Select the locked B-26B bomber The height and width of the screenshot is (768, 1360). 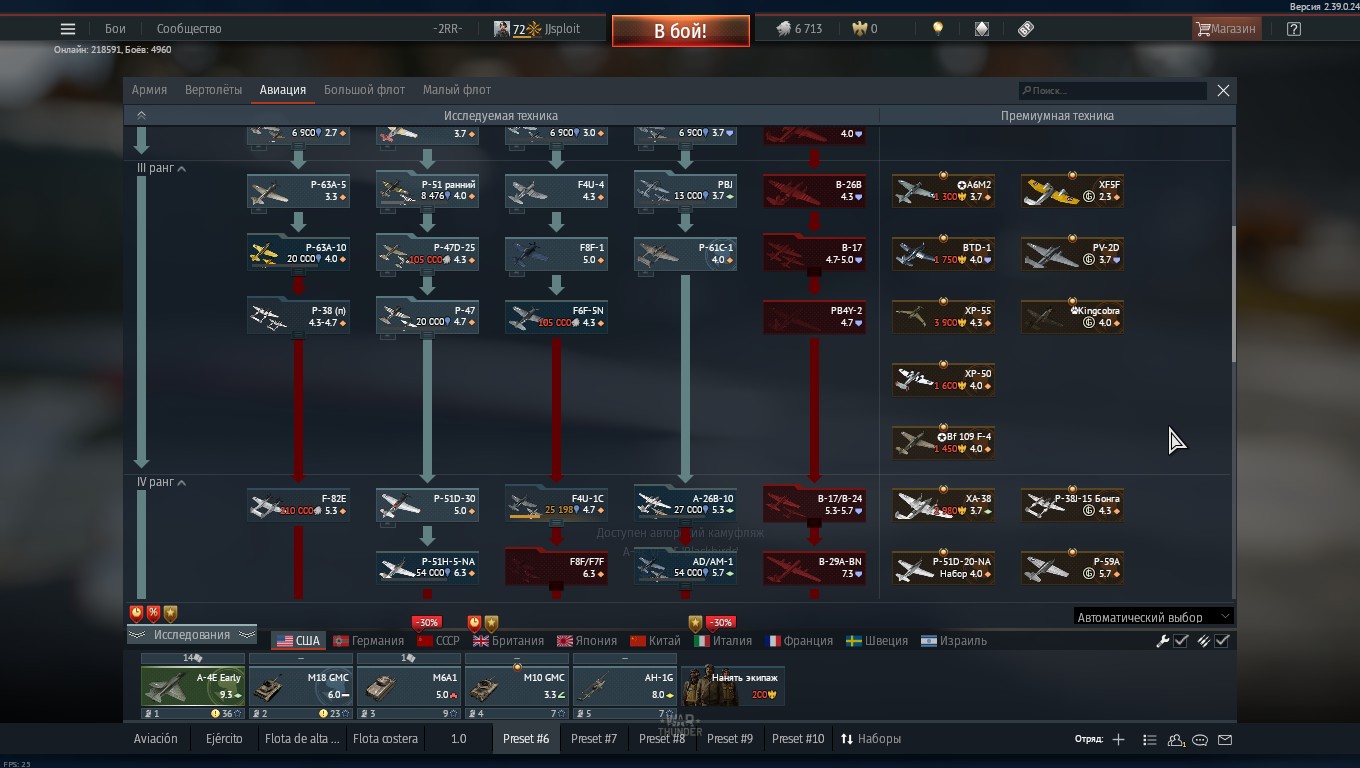pos(814,191)
